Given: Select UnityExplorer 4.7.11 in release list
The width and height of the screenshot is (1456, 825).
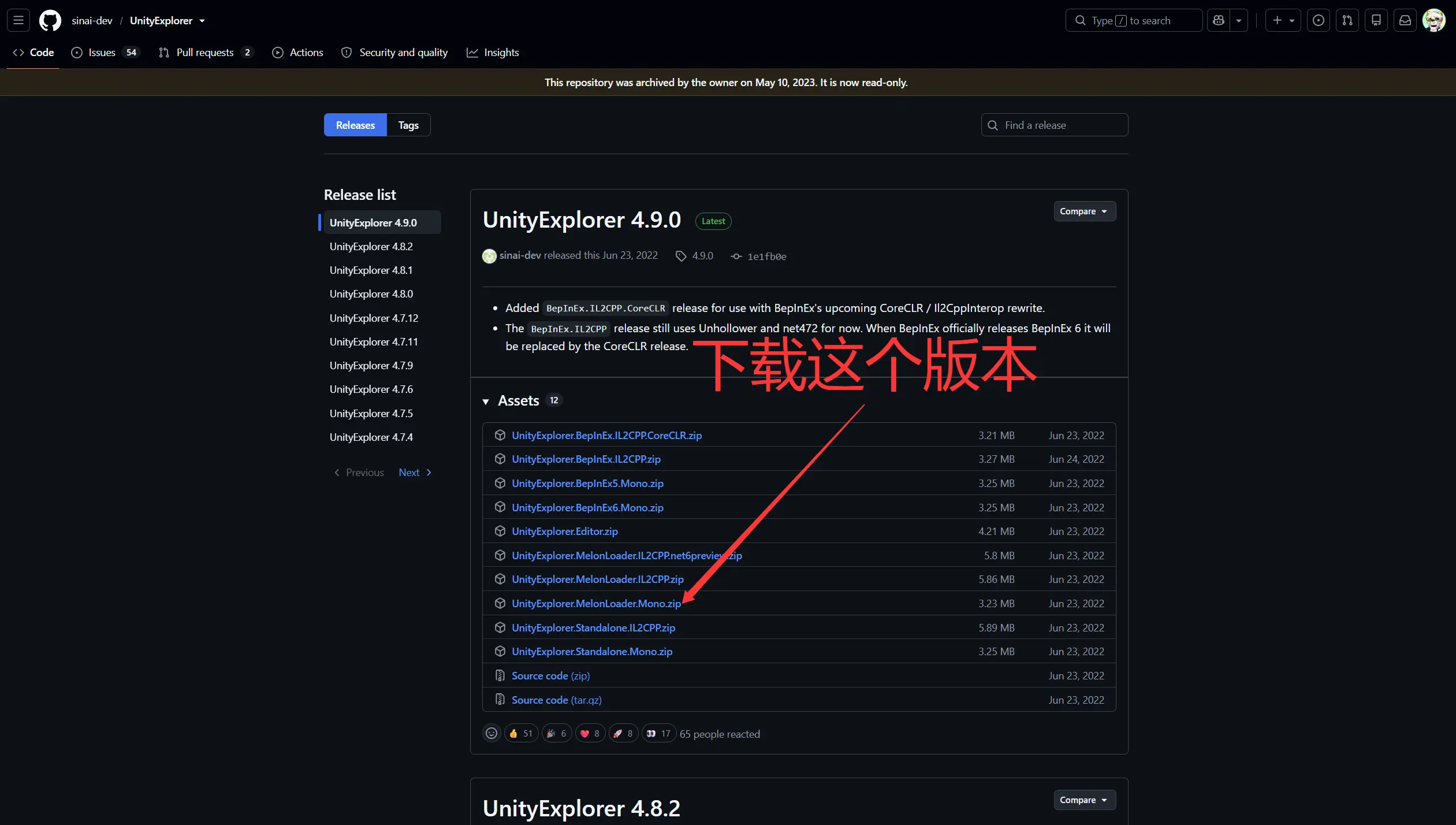Looking at the screenshot, I should (382, 342).
